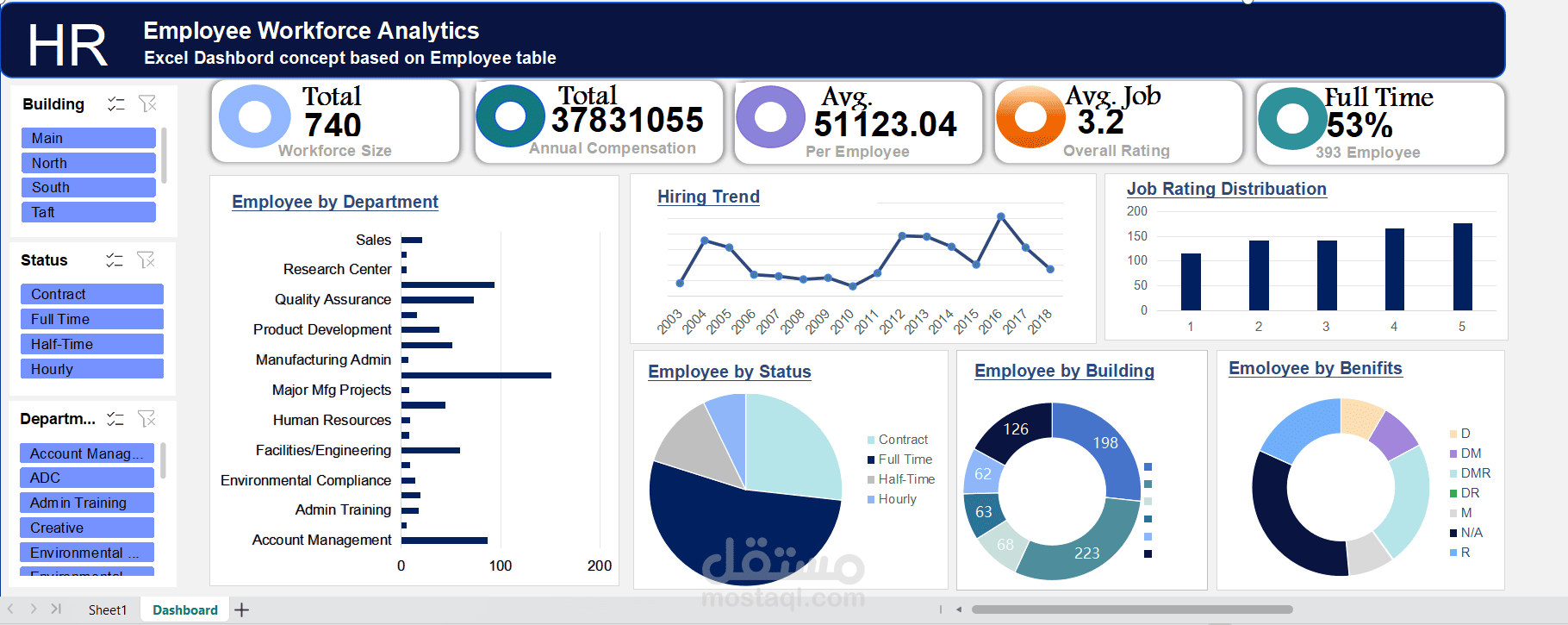Clear the Department slicer filter
The height and width of the screenshot is (625, 1568).
[147, 419]
